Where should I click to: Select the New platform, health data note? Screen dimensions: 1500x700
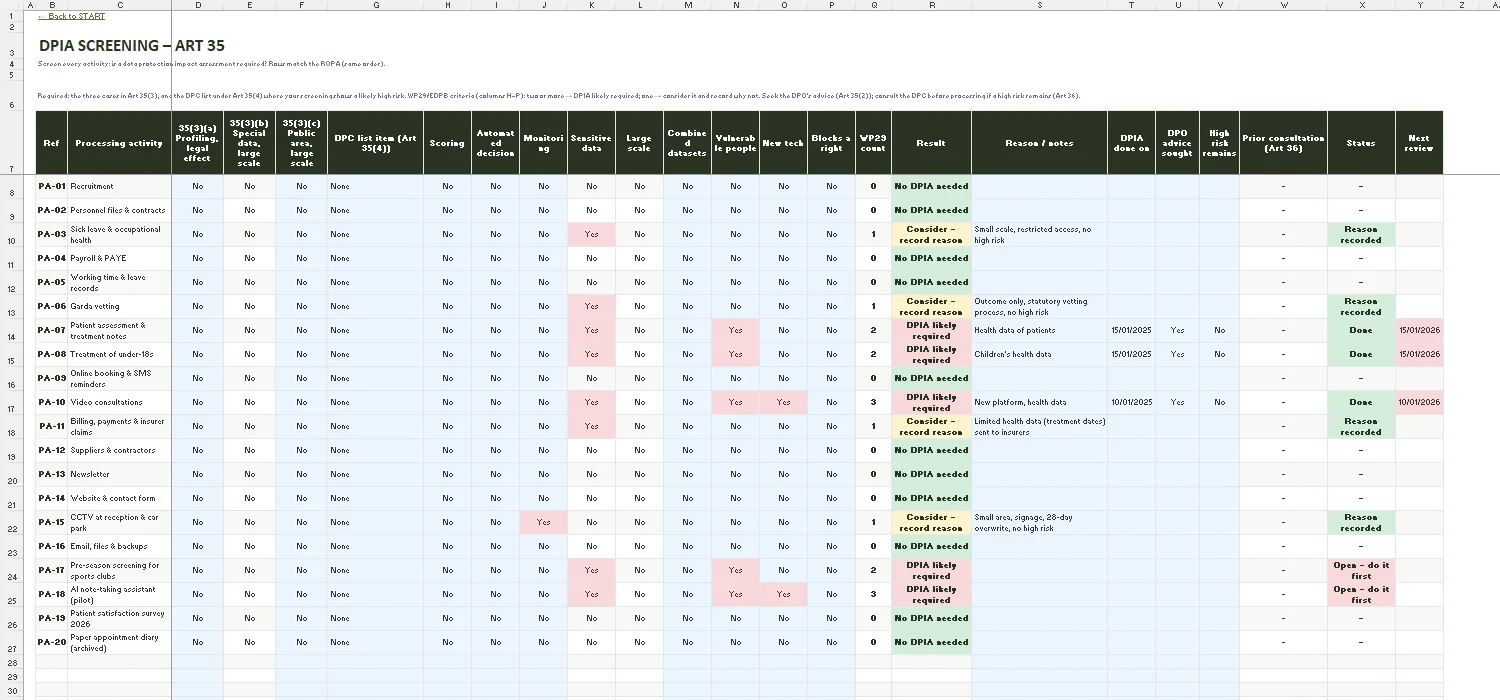click(1040, 403)
